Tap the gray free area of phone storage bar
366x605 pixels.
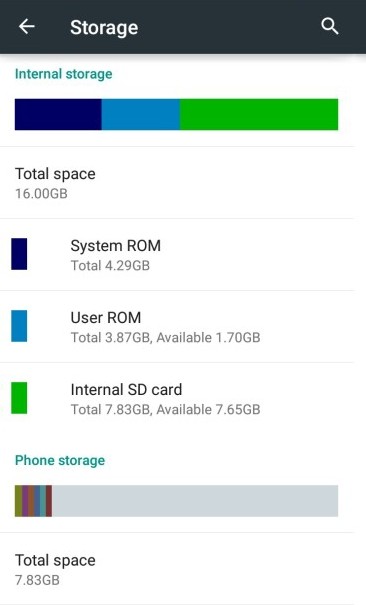tap(195, 501)
